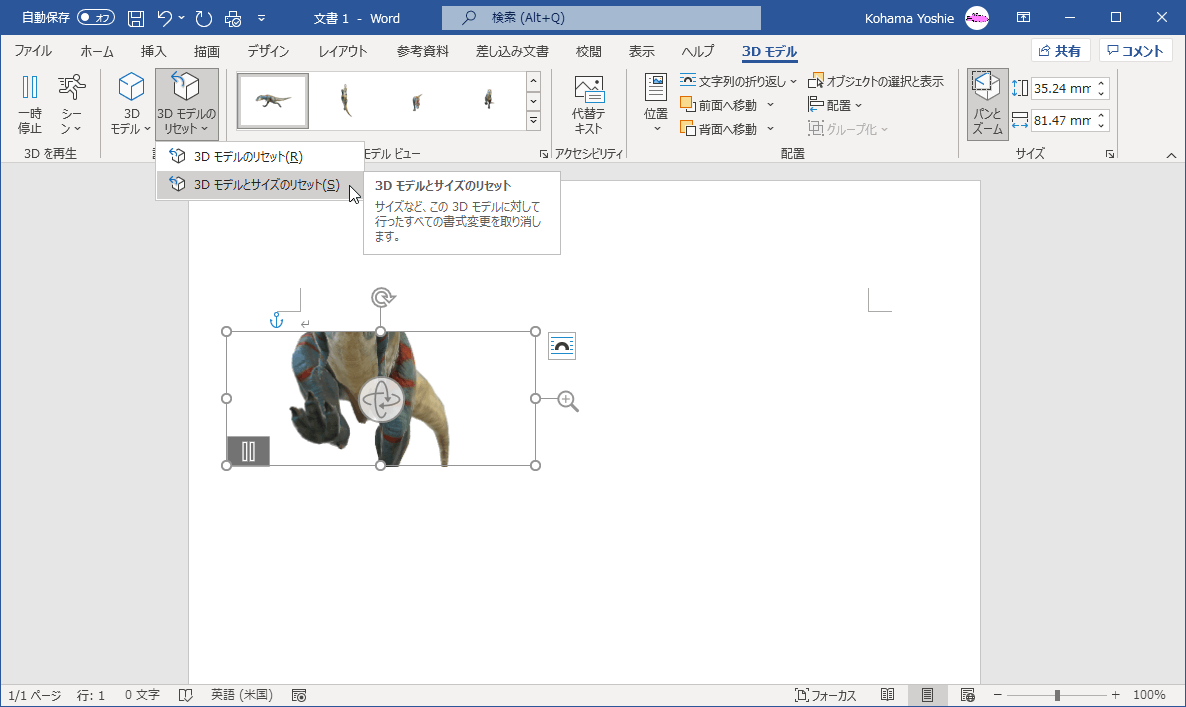
Task: Click the width field 81.47 mm
Action: pyautogui.click(x=1061, y=120)
